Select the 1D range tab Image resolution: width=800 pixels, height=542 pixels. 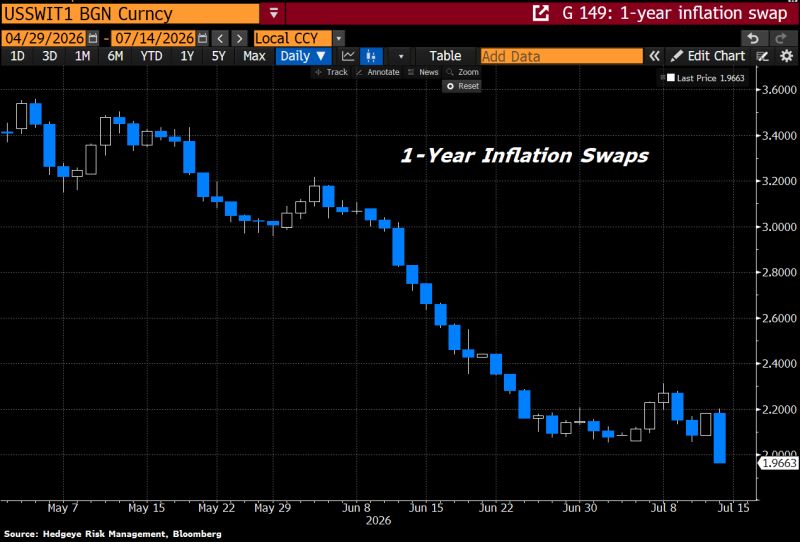pos(17,56)
